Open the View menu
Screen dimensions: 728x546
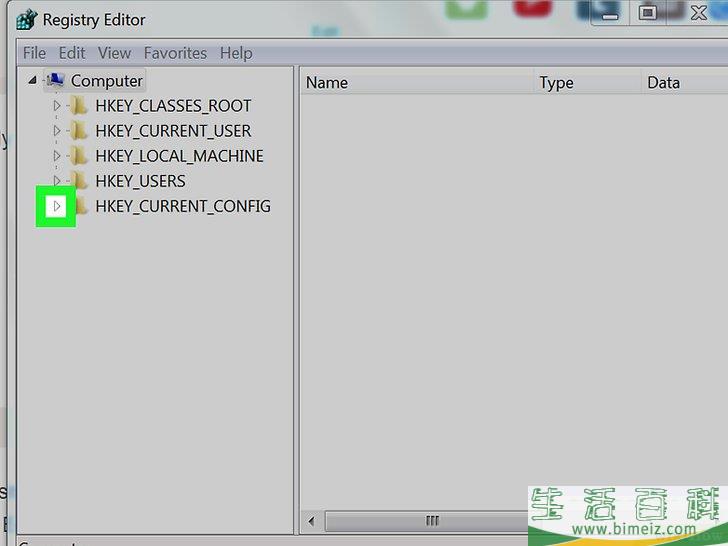tap(114, 53)
